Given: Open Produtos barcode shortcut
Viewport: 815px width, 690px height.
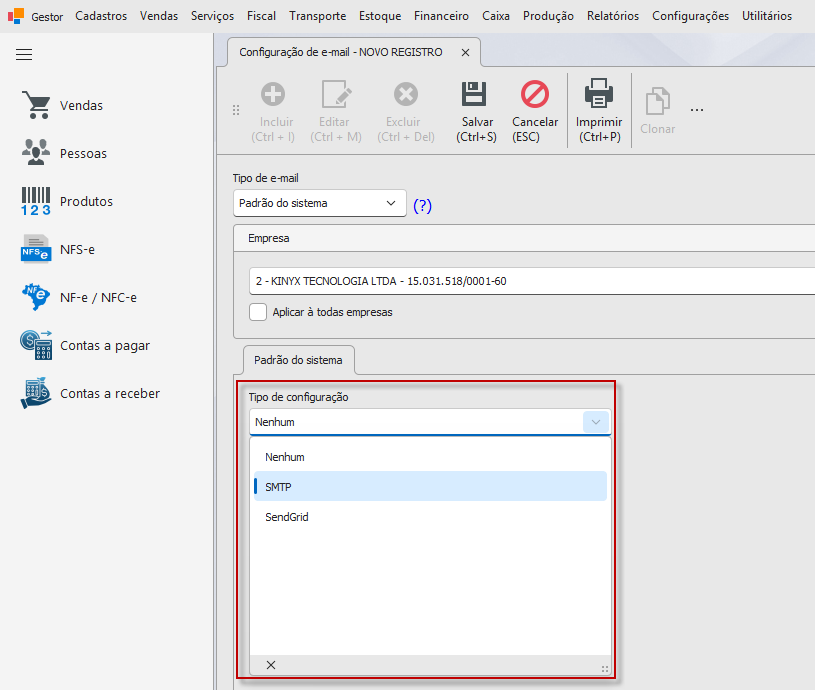Looking at the screenshot, I should pyautogui.click(x=67, y=202).
